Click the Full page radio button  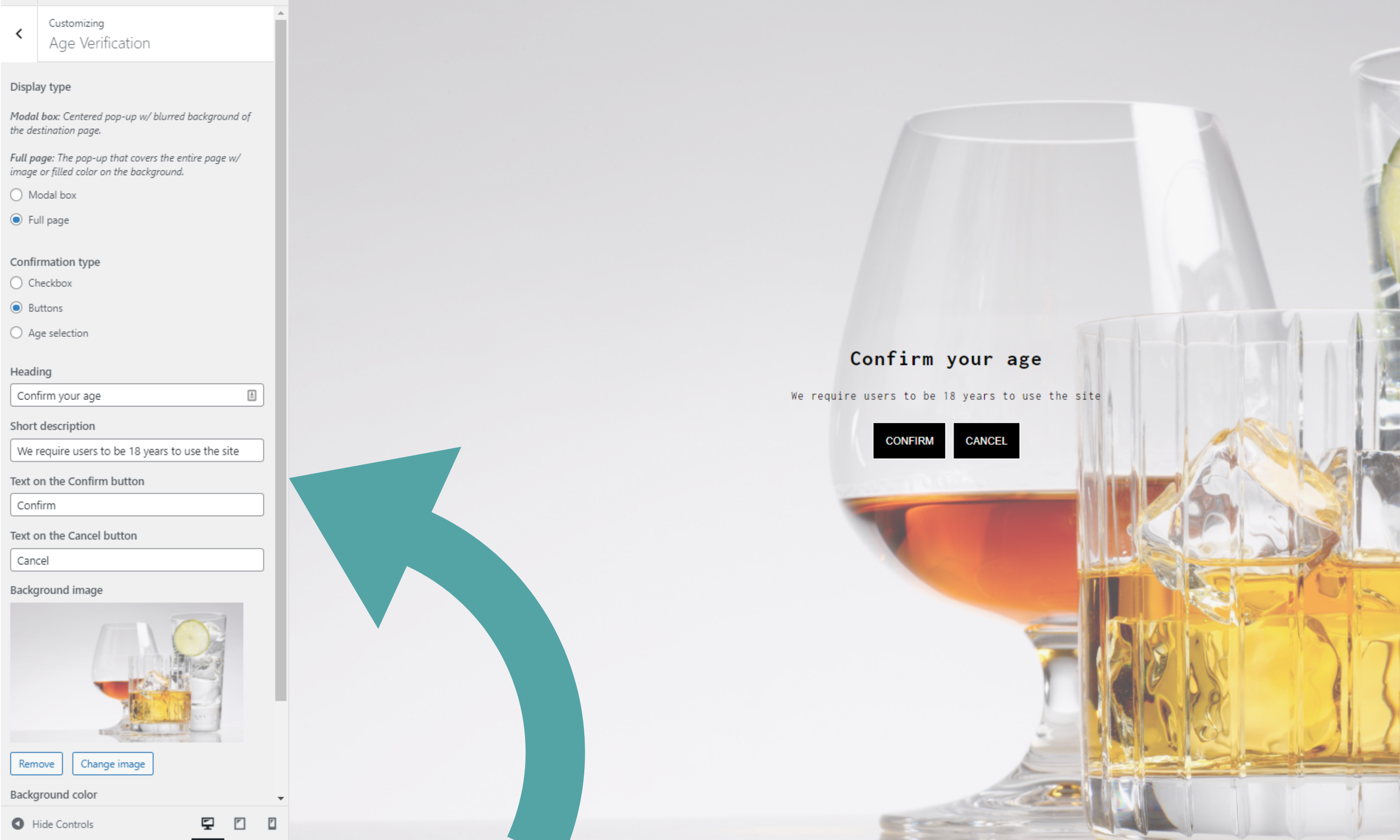16,219
